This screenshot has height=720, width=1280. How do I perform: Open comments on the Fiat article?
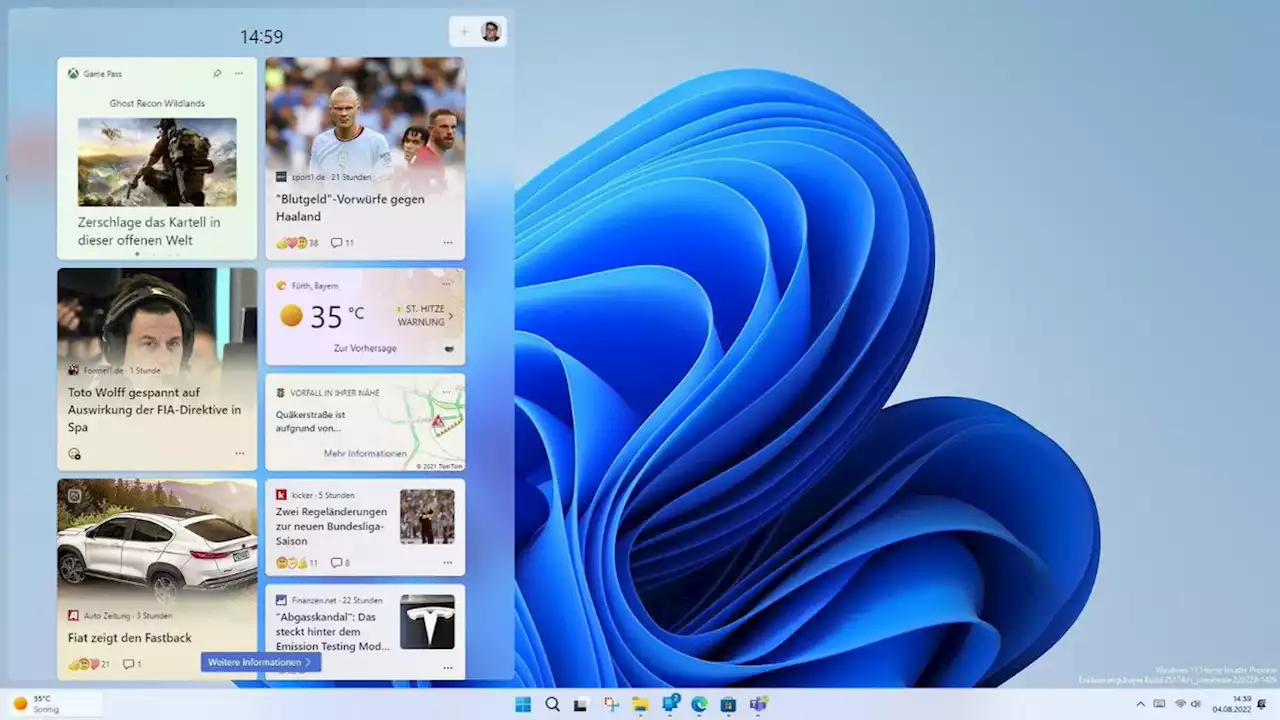(x=132, y=664)
